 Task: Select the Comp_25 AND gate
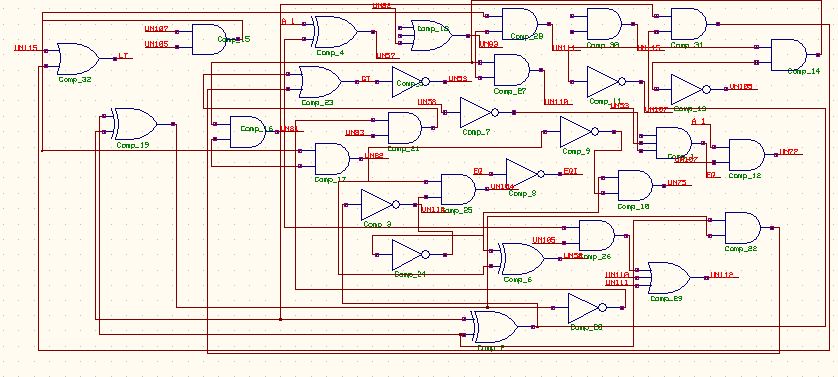[458, 189]
